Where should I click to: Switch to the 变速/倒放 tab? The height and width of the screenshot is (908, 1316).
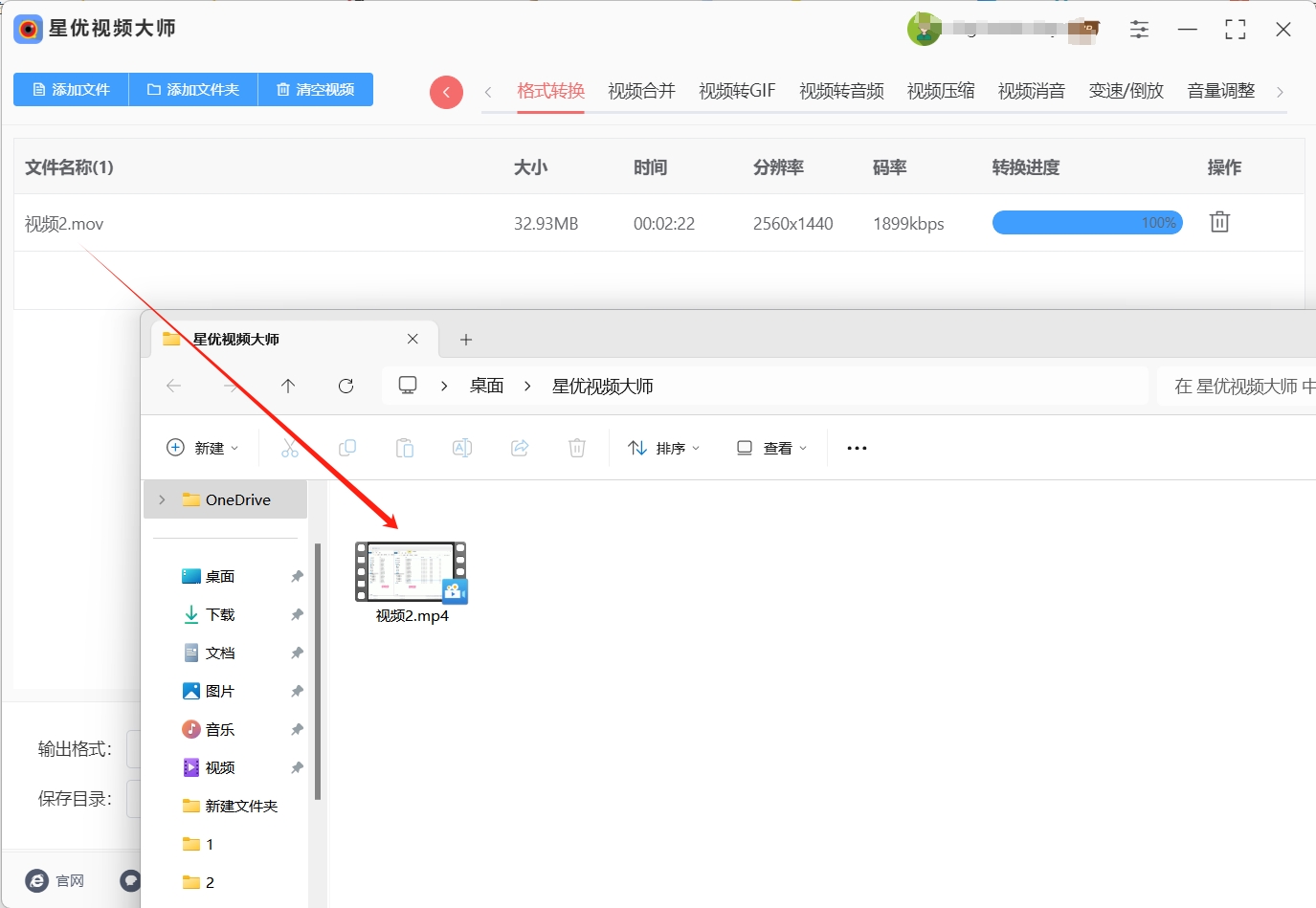point(1126,91)
